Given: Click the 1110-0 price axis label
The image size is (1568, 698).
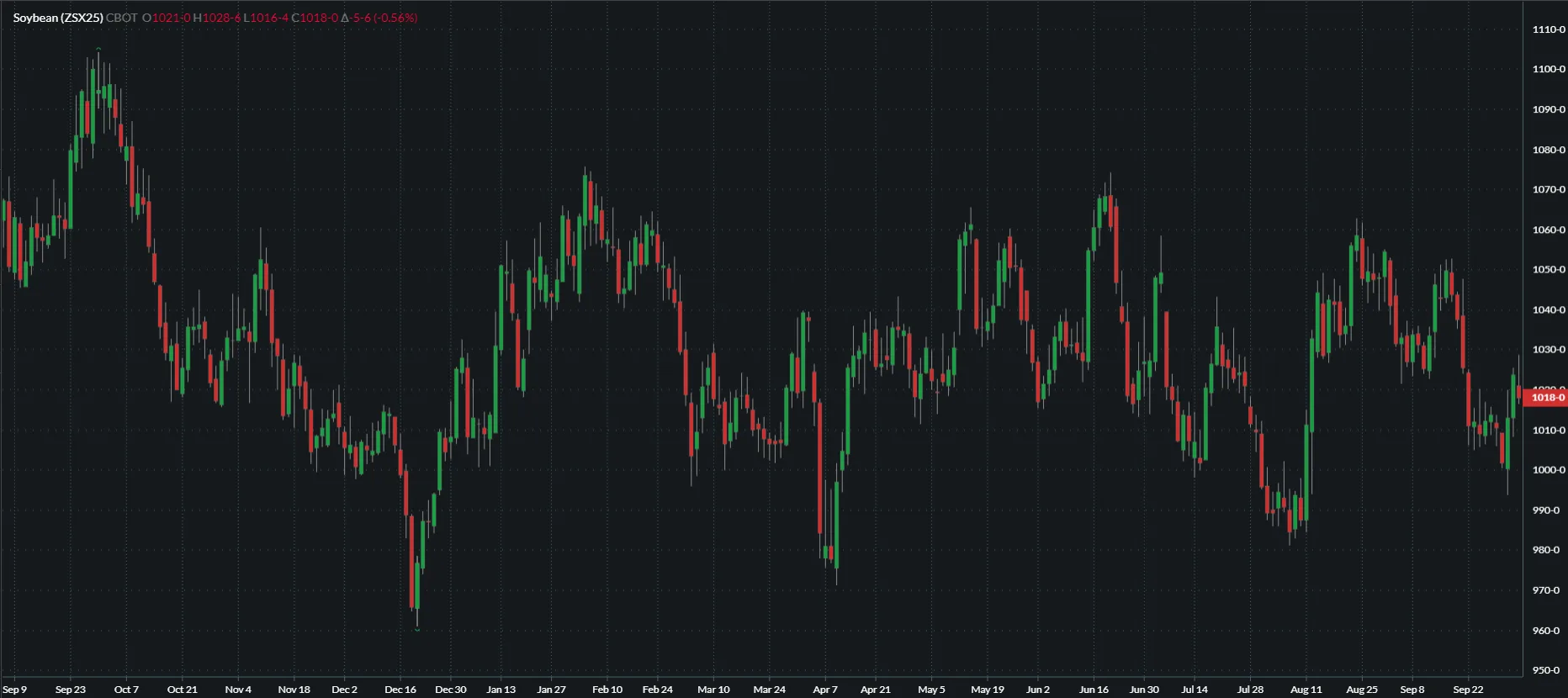Looking at the screenshot, I should (x=1548, y=29).
